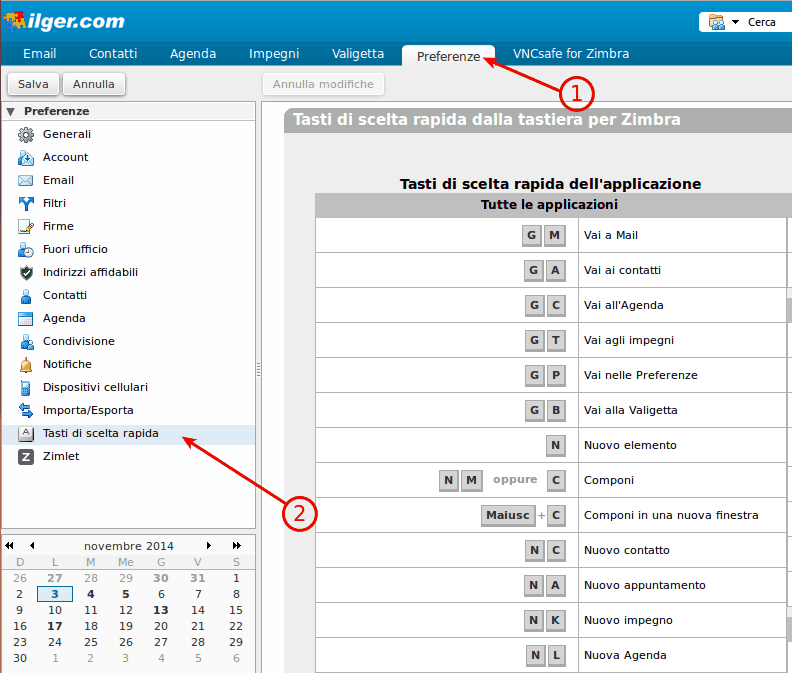Click the Contatti person icon in sidebar
This screenshot has height=673, width=792.
click(x=26, y=296)
